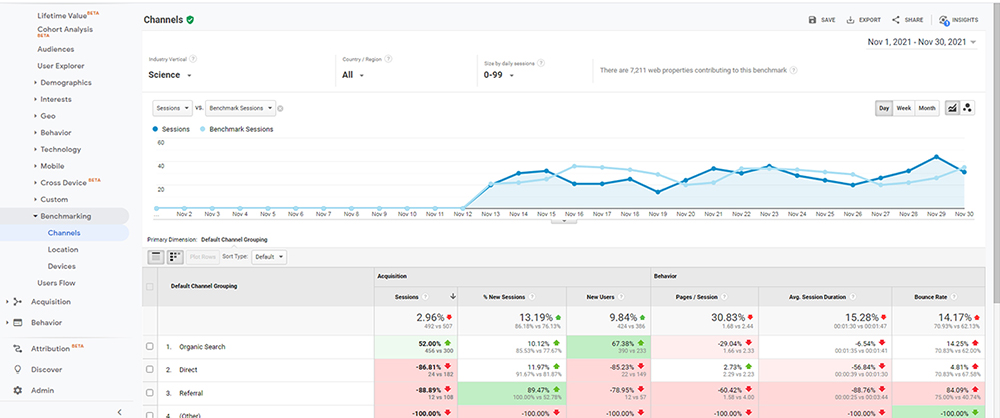The height and width of the screenshot is (418, 1000).
Task: Open the 0-99 daily sessions dropdown
Action: coord(499,75)
